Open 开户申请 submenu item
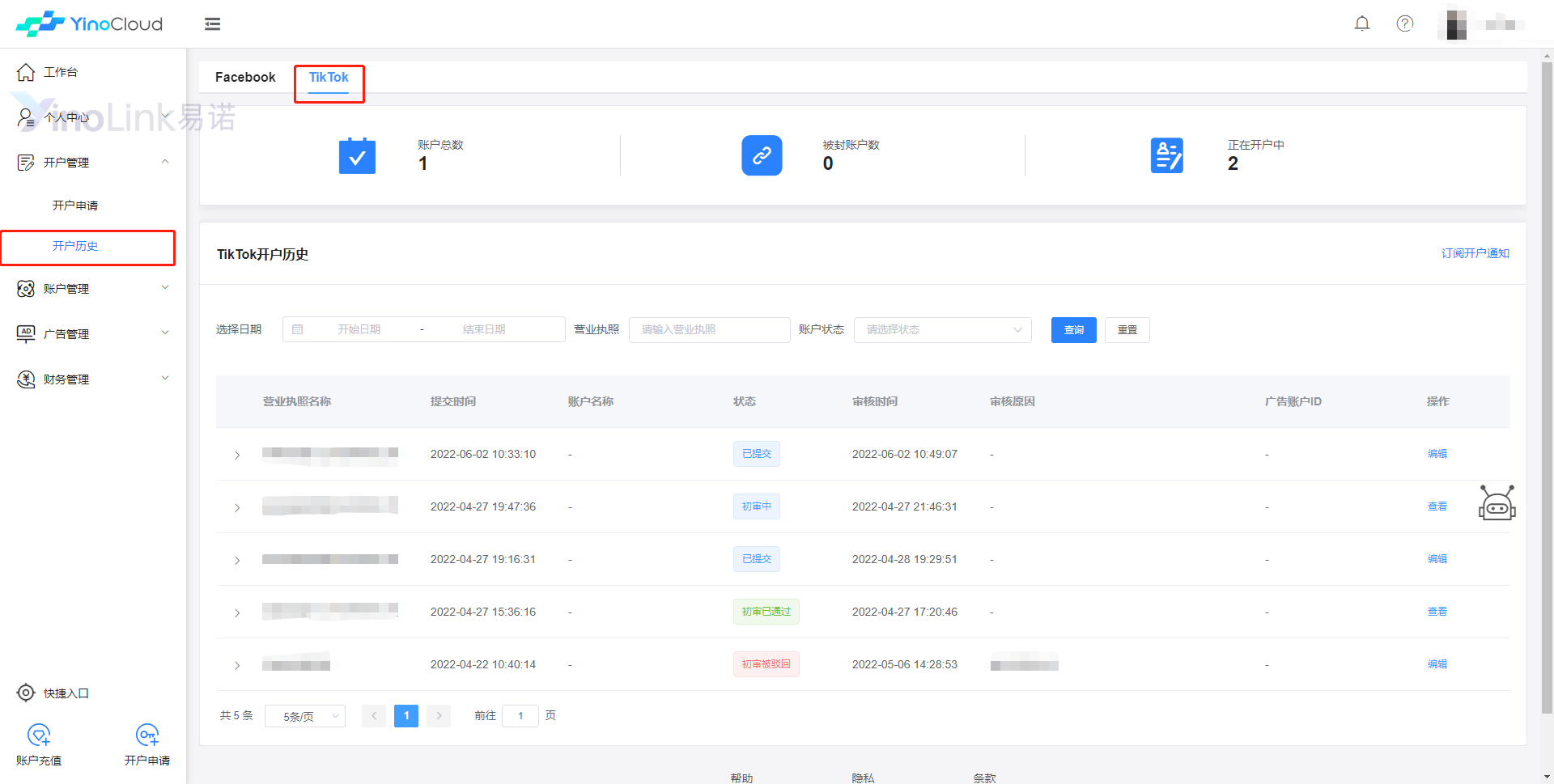Image resolution: width=1554 pixels, height=784 pixels. pos(75,206)
